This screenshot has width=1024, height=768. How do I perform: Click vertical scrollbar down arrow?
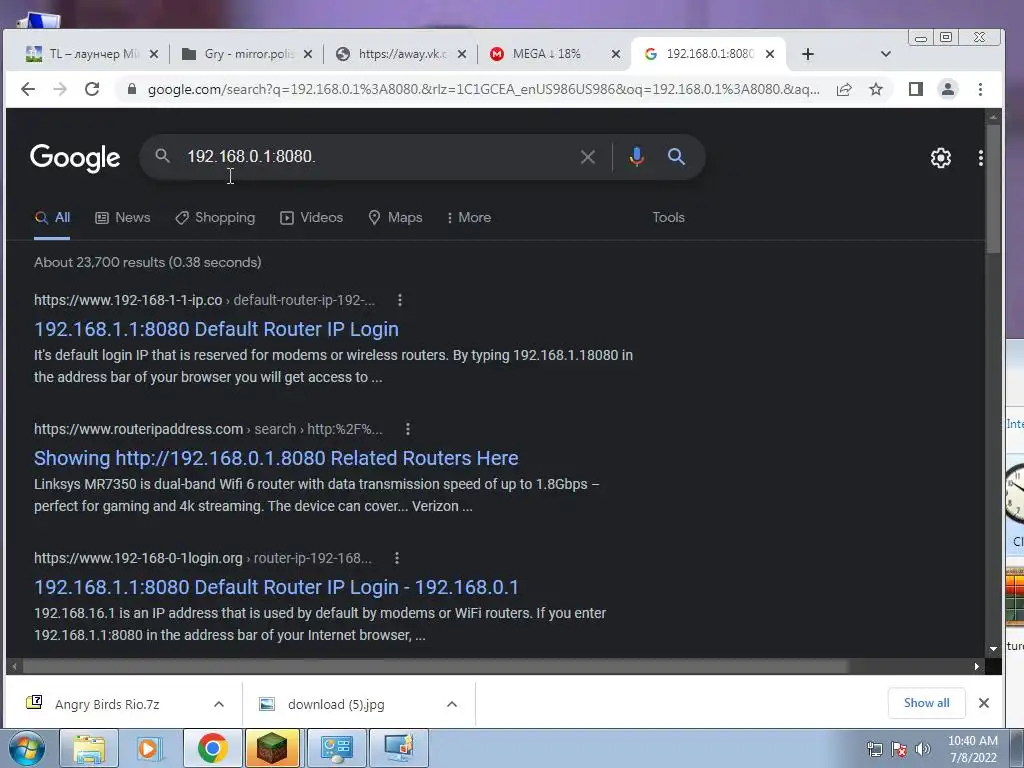(993, 648)
